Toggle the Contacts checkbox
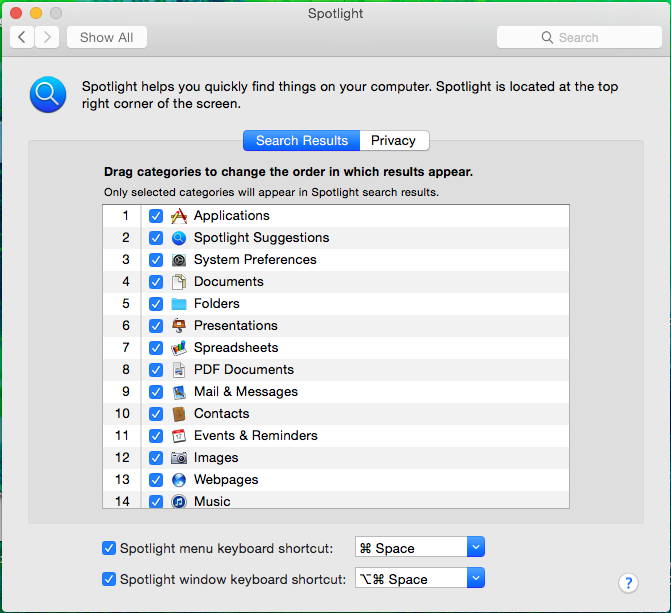The image size is (671, 613). tap(156, 414)
